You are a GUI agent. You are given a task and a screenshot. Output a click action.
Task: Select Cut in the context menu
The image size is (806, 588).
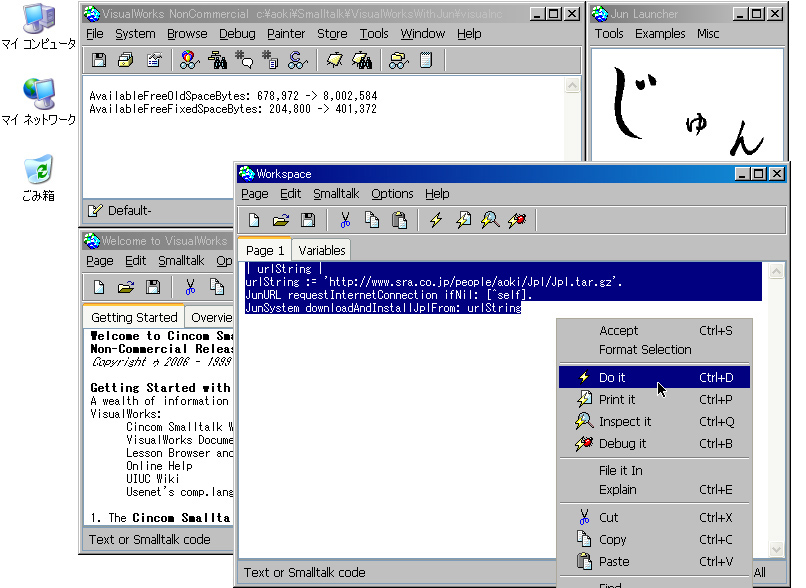click(x=654, y=518)
